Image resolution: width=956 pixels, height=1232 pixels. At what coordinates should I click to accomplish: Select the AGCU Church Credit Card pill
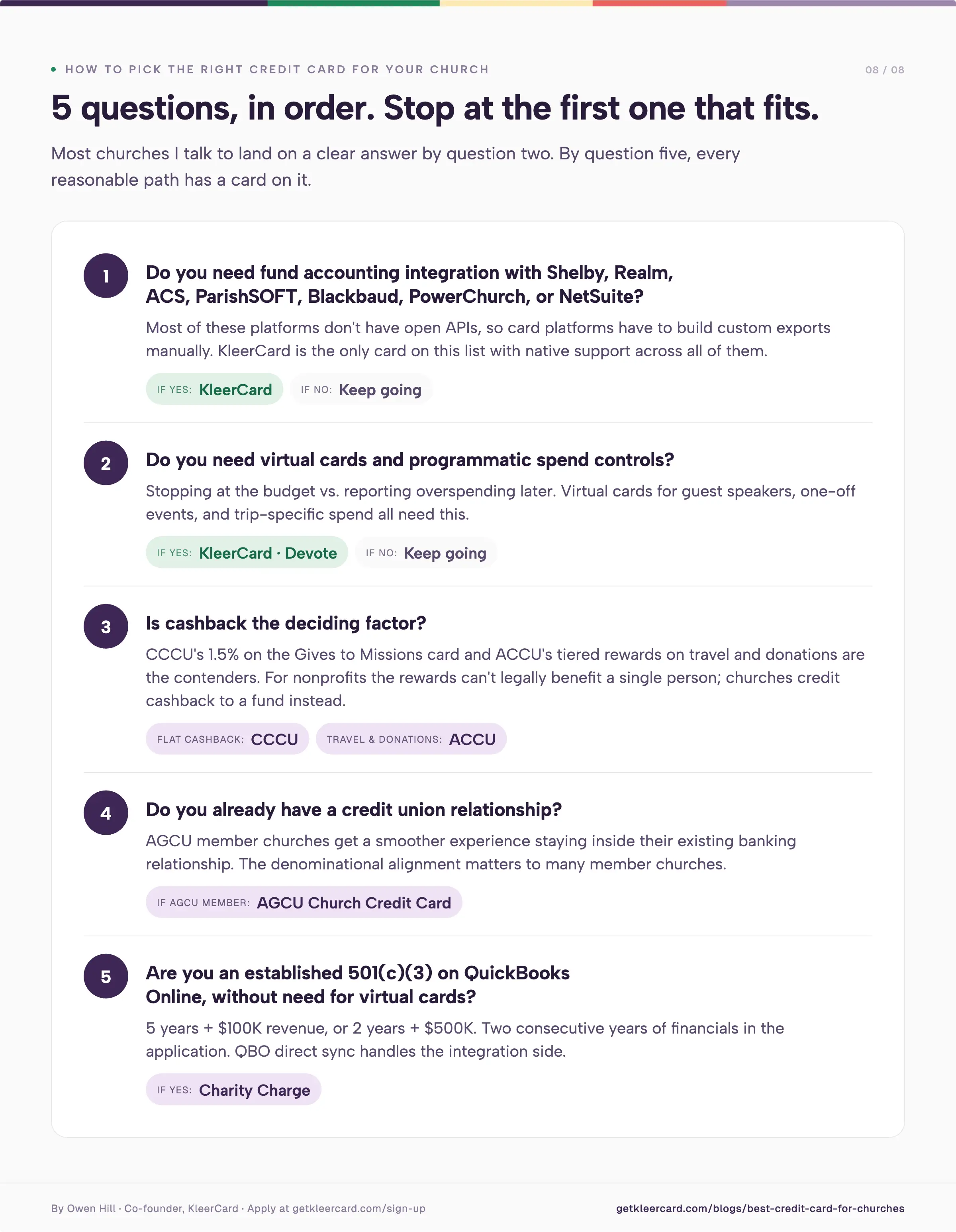coord(304,902)
